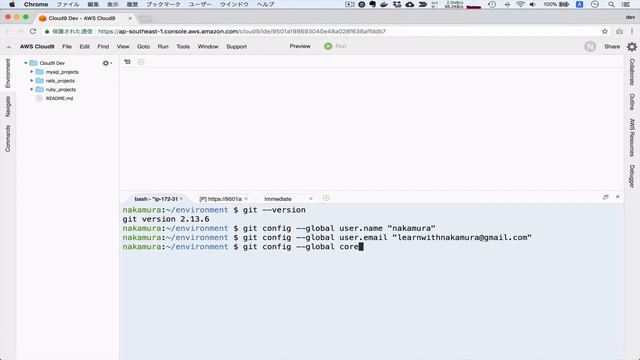
Task: Open the Find menu
Action: point(103,47)
